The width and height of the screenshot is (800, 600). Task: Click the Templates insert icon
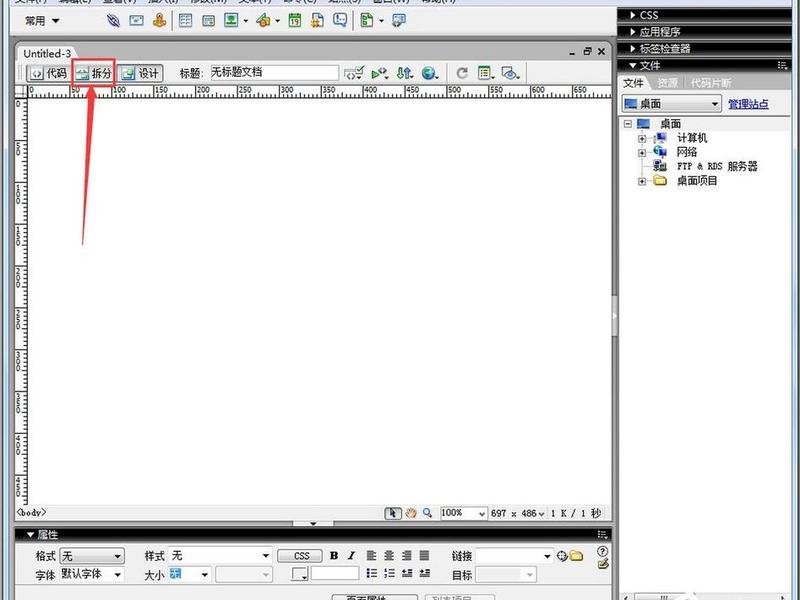366,20
